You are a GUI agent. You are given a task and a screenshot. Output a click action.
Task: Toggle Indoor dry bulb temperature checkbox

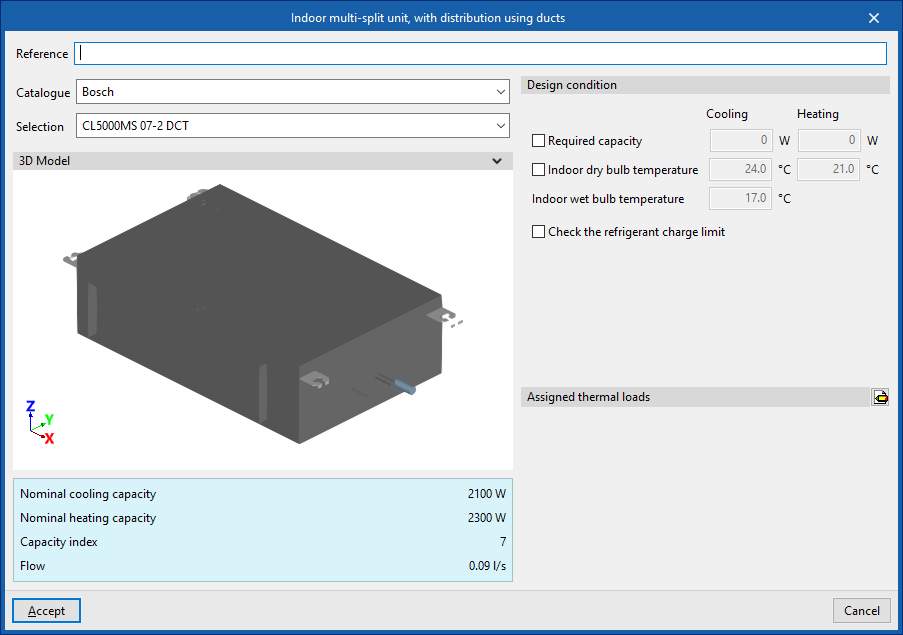539,170
